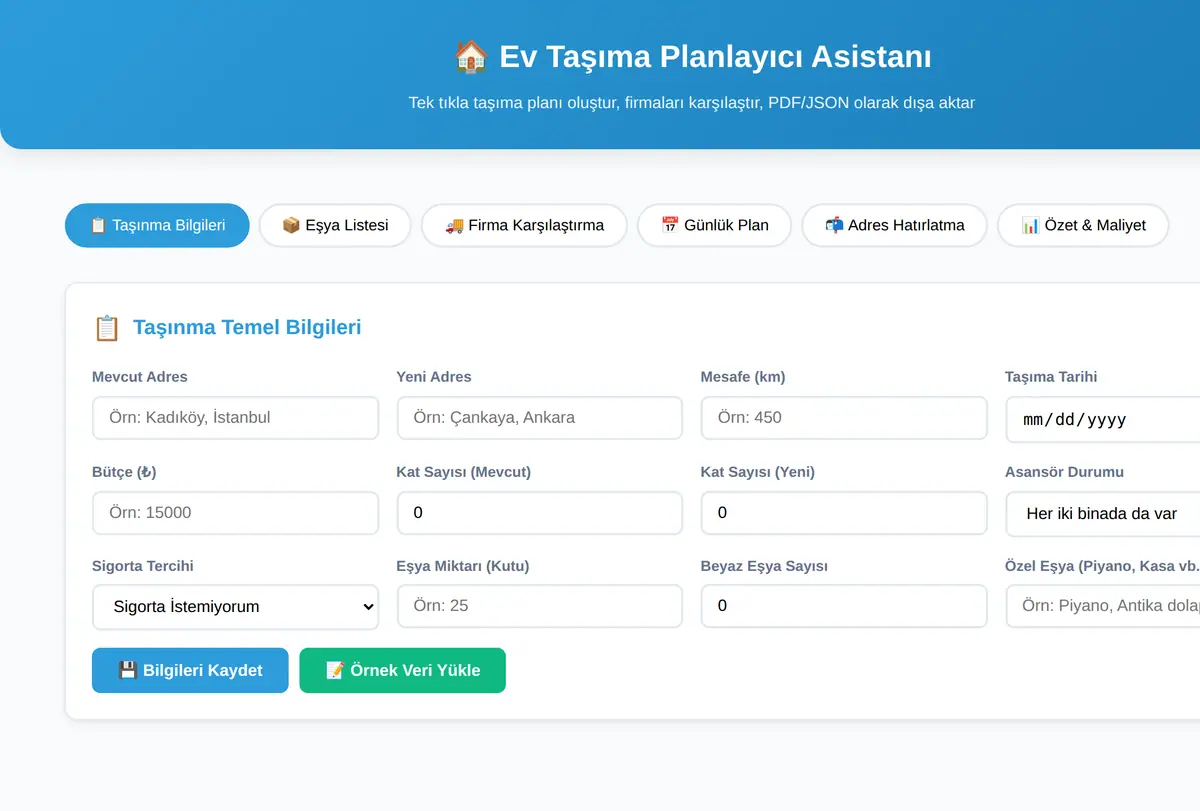Open the Taşıma Tarihi date picker
Screen dimensions: 1200x811
click(x=1102, y=419)
